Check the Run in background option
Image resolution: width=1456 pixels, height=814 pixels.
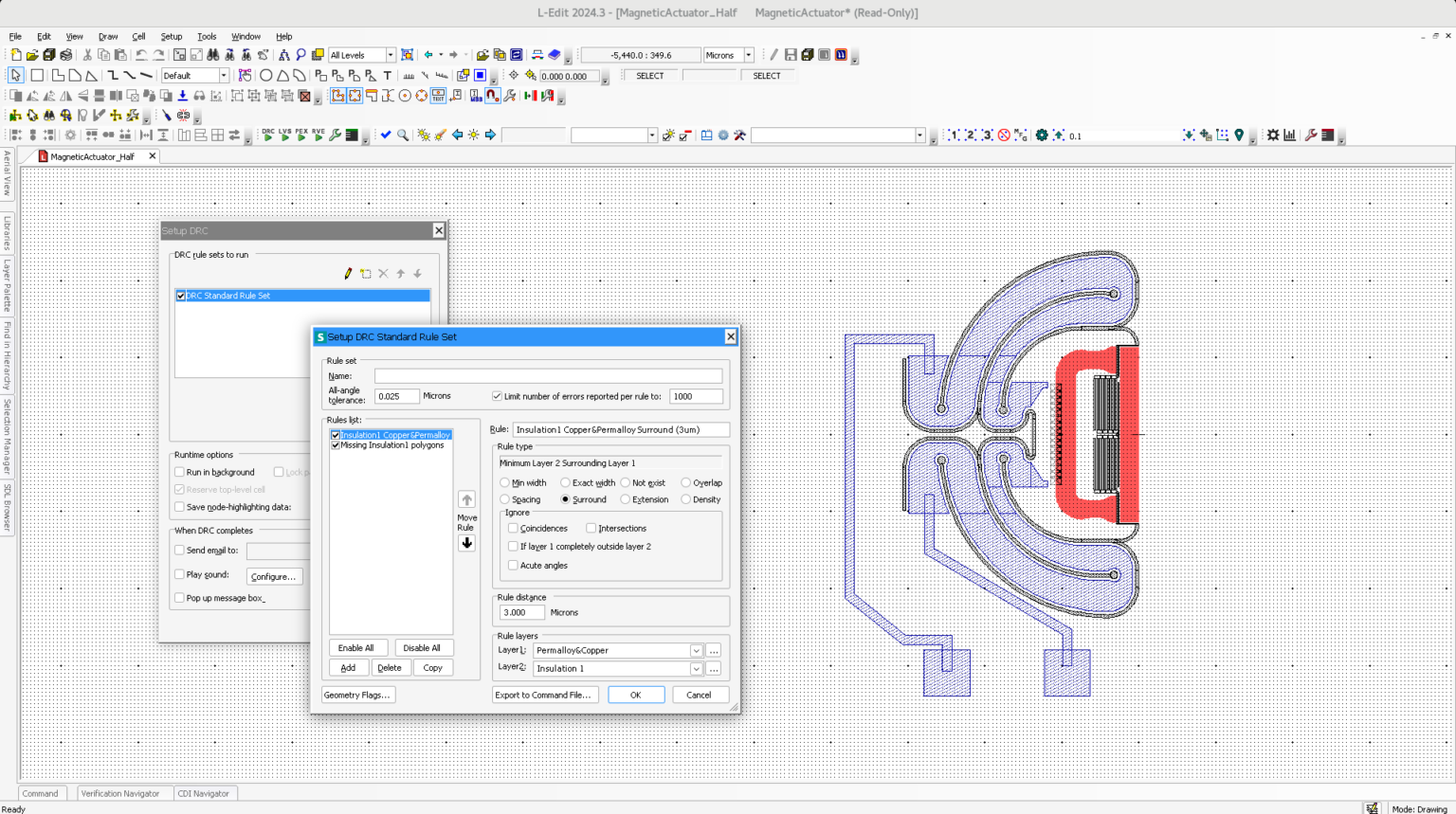click(179, 472)
